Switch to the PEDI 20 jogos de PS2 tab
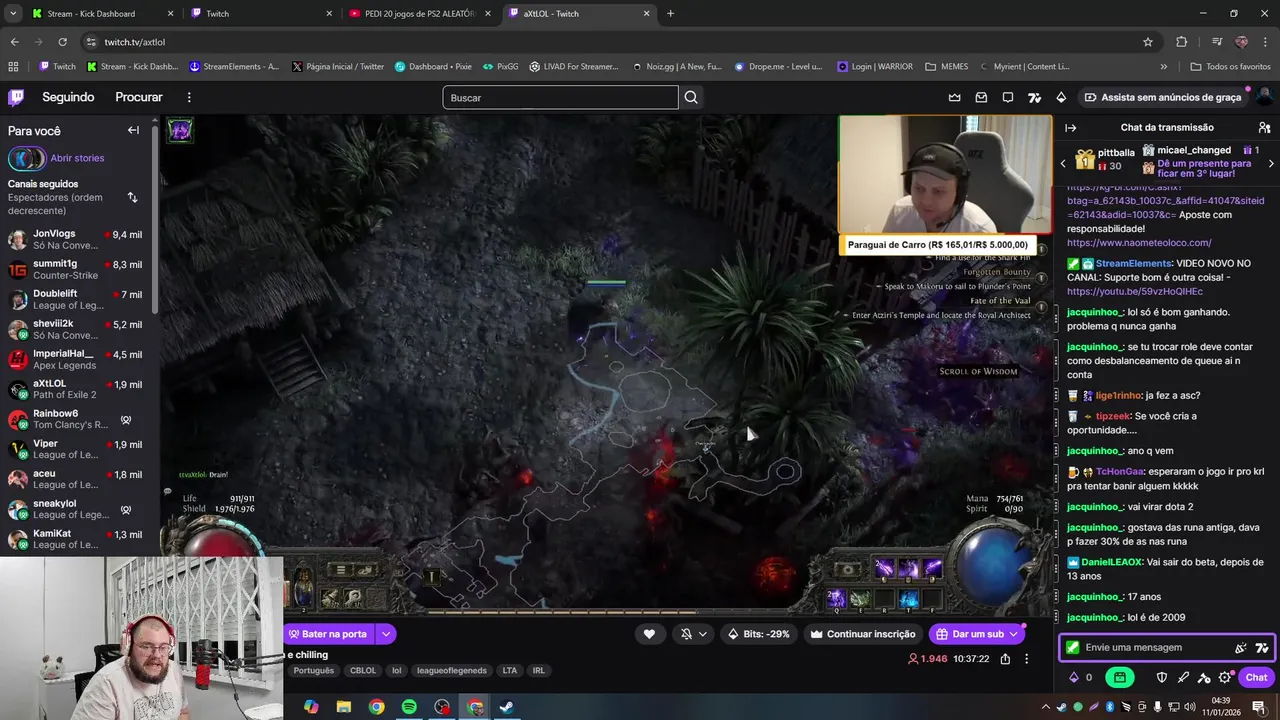This screenshot has width=1280, height=720. [419, 14]
